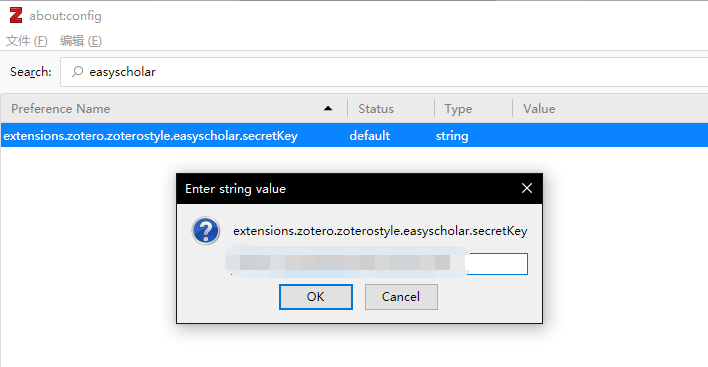Click the string type cell

click(x=452, y=136)
